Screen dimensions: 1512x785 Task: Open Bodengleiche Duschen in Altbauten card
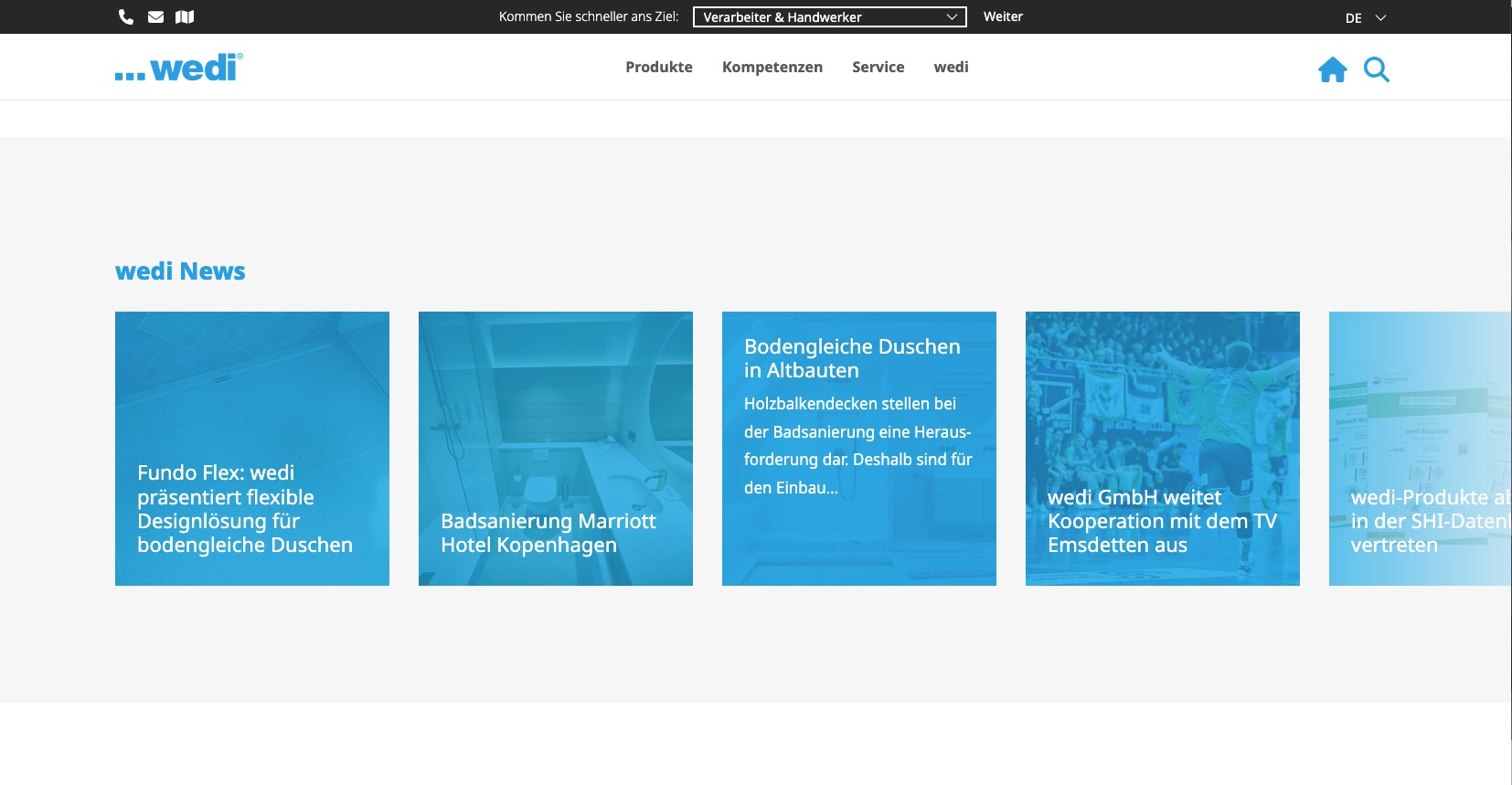859,449
